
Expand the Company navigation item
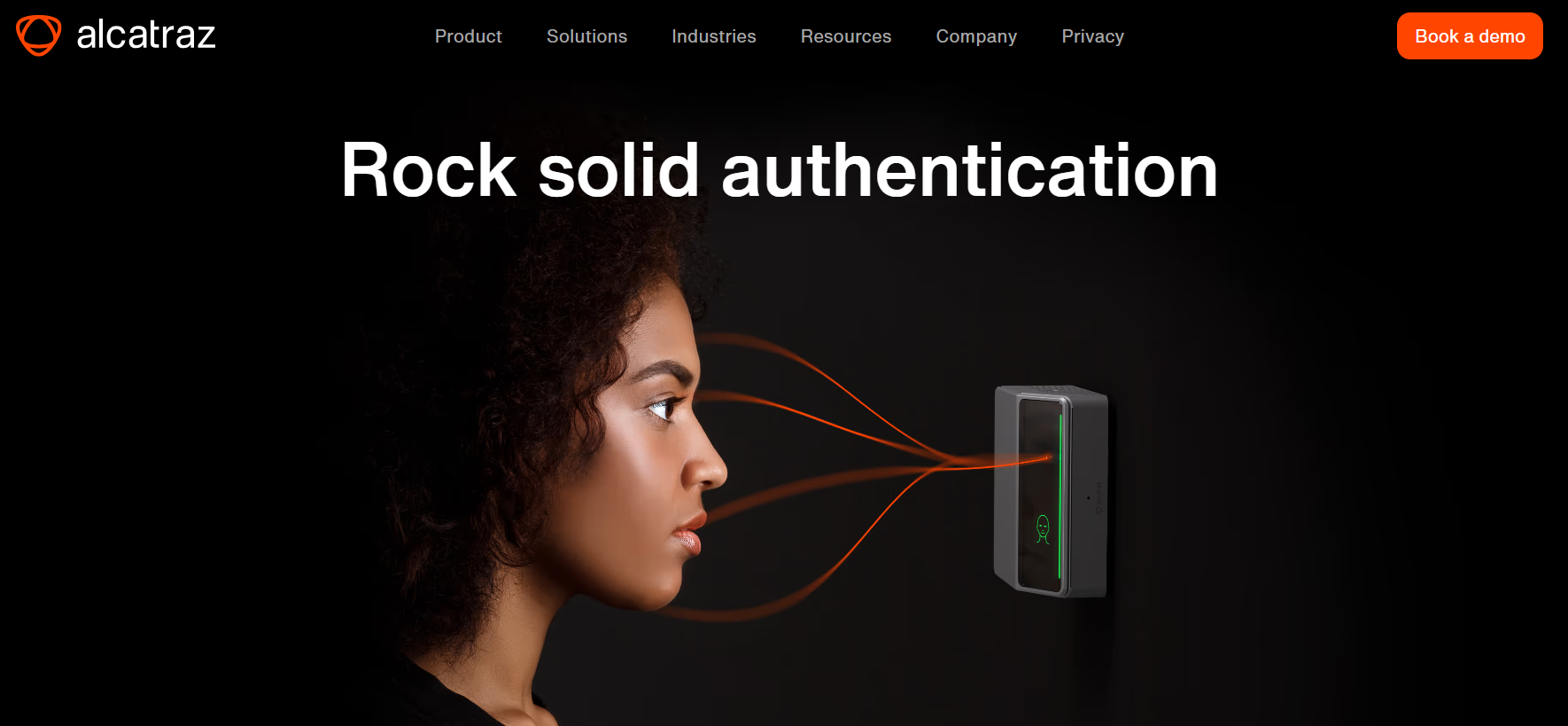[x=976, y=36]
